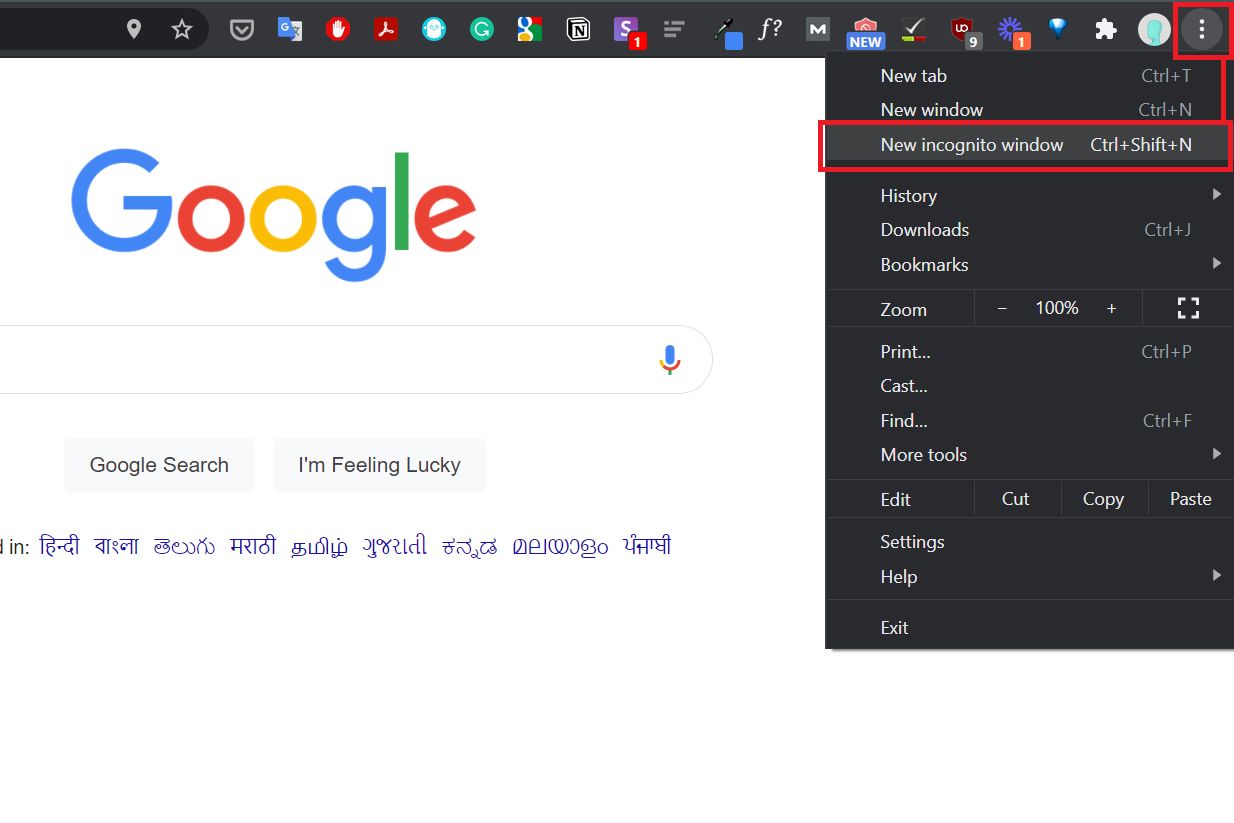
Task: Open the extension with the NEW badge
Action: pyautogui.click(x=865, y=32)
